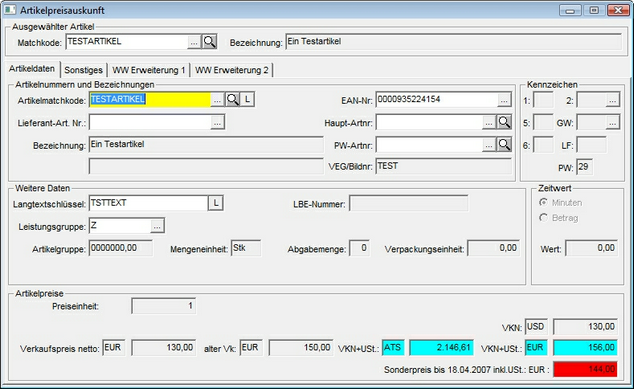Click the Zeitwert Wert field
The width and height of the screenshot is (634, 389).
(592, 248)
